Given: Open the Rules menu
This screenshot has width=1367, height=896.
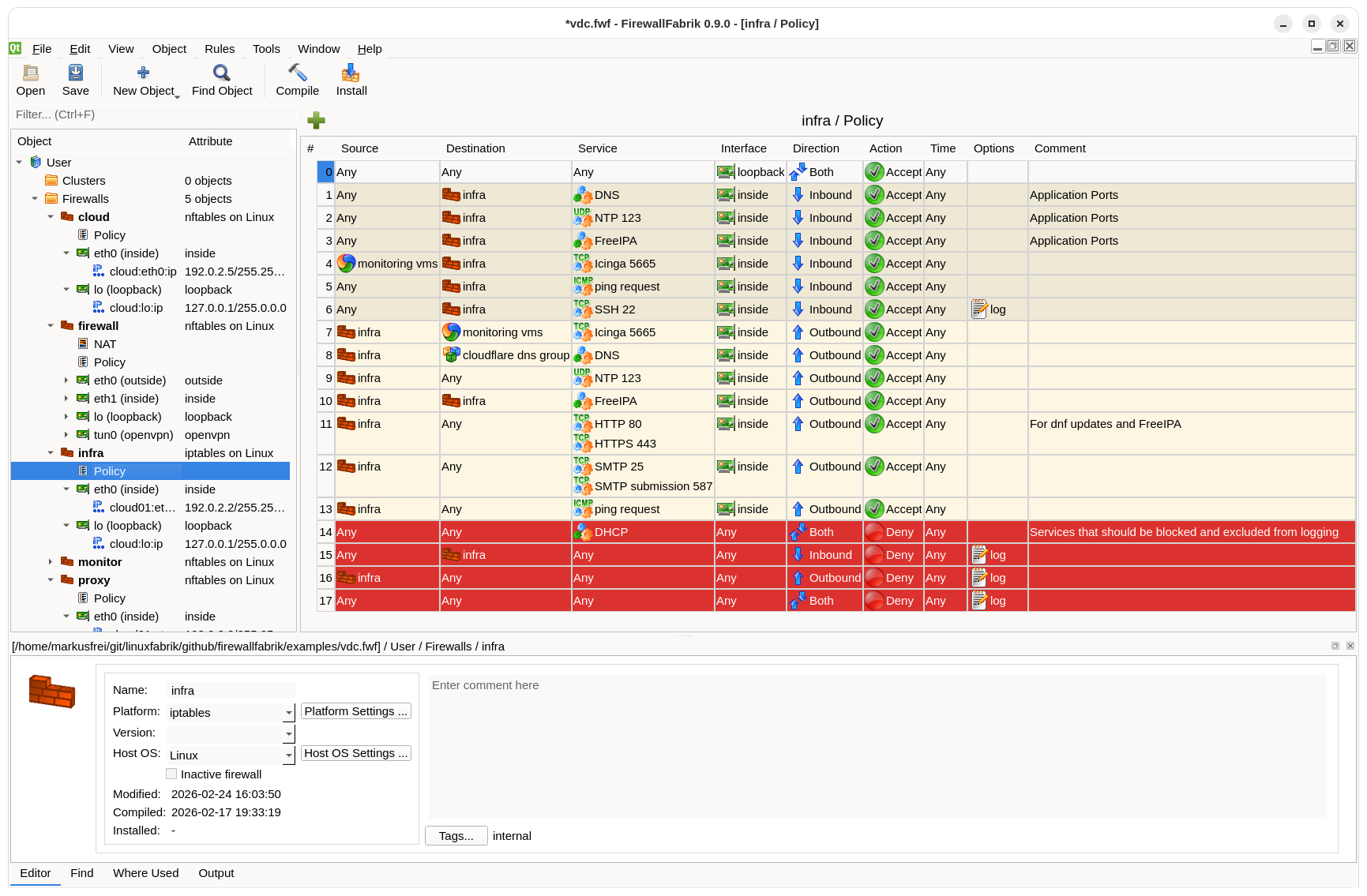Looking at the screenshot, I should (220, 49).
